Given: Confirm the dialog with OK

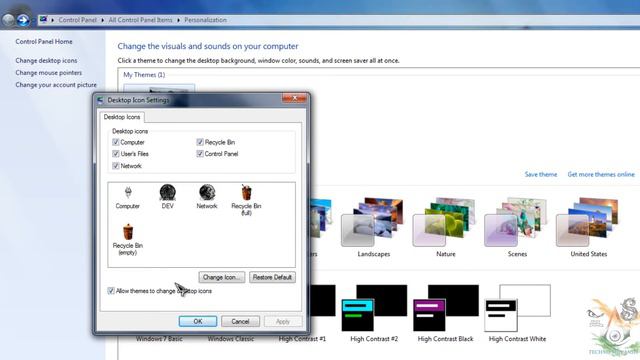Looking at the screenshot, I should [198, 321].
